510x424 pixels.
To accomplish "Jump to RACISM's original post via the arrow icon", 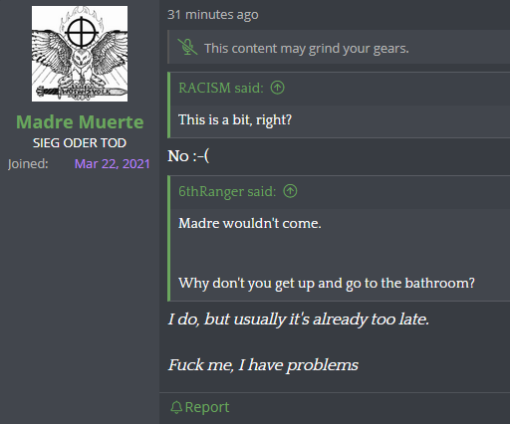I will pyautogui.click(x=277, y=88).
